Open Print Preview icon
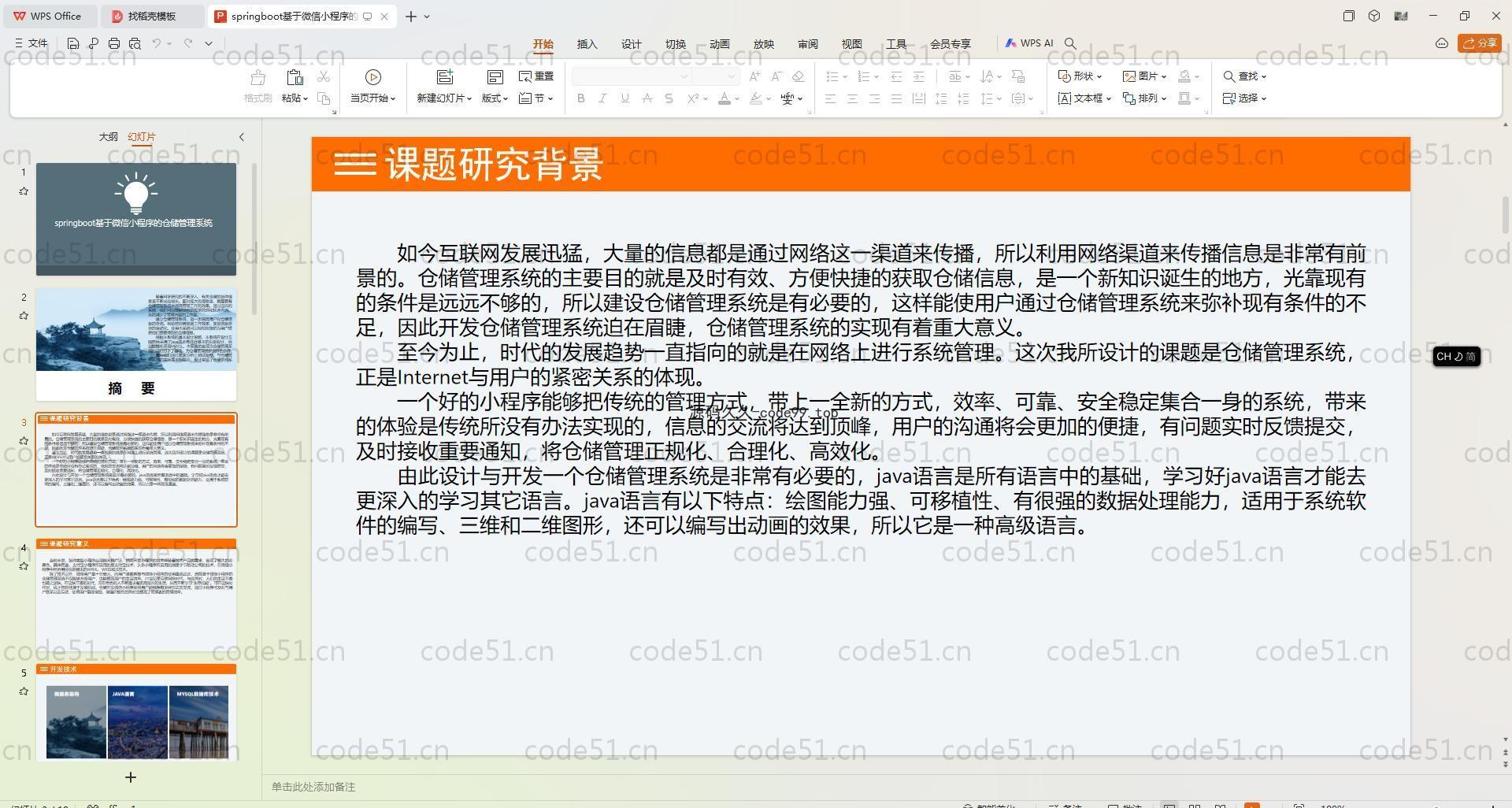The height and width of the screenshot is (808, 1512). pyautogui.click(x=135, y=43)
